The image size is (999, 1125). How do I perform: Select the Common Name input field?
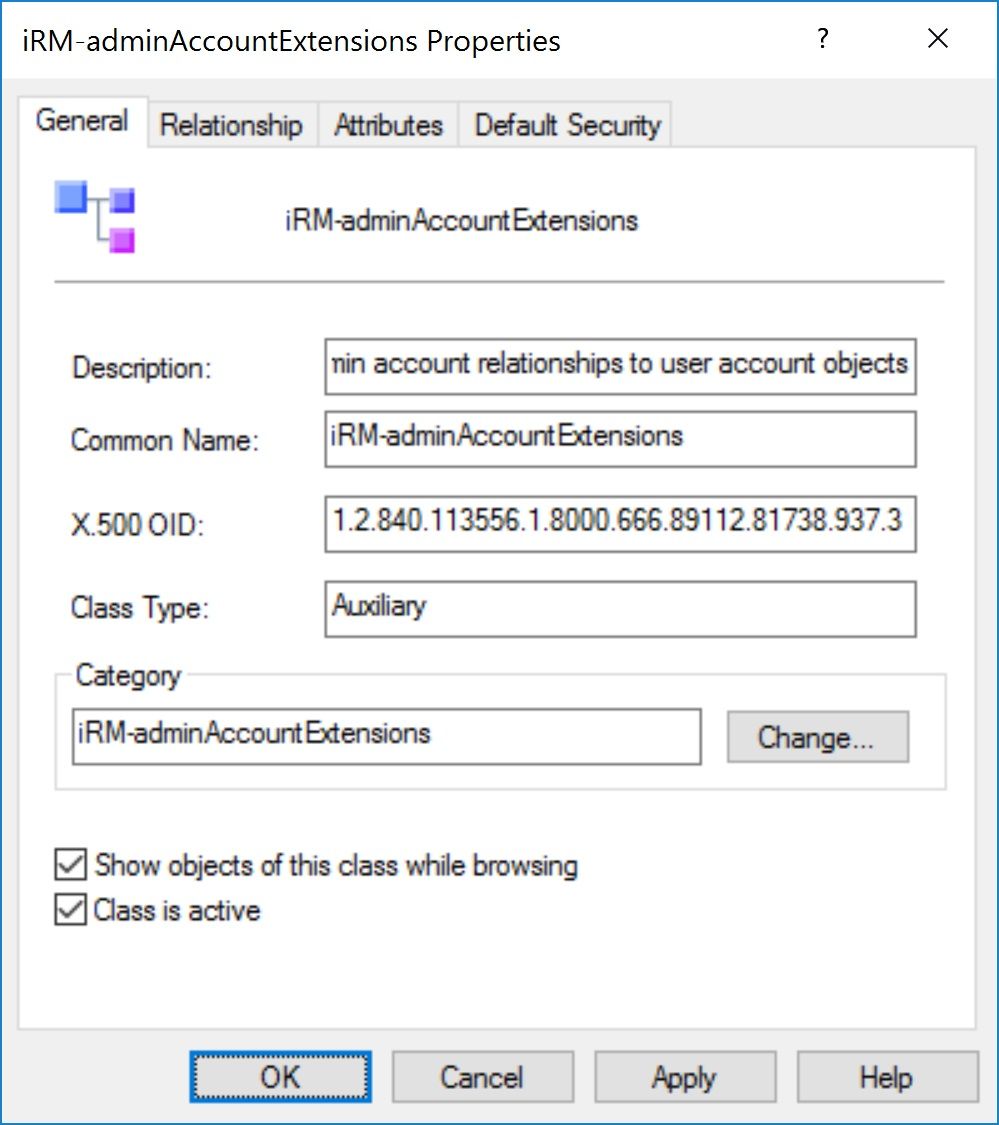[x=620, y=439]
